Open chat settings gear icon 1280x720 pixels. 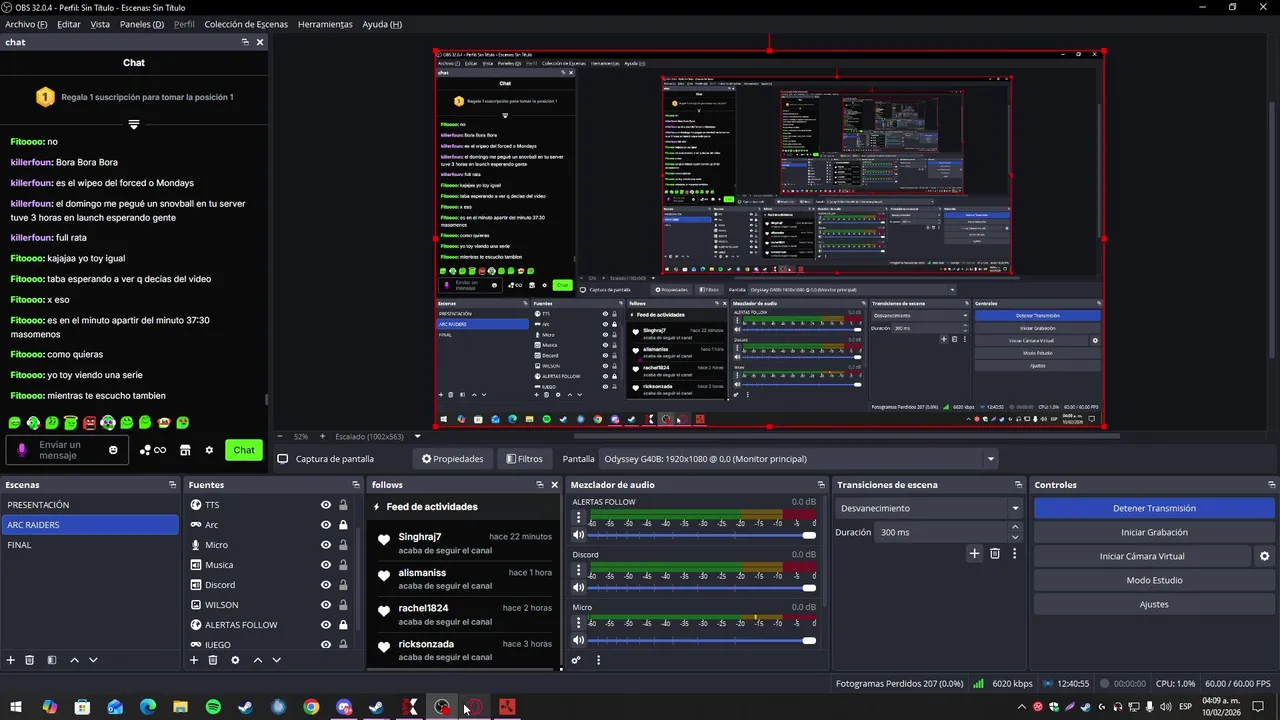click(209, 450)
